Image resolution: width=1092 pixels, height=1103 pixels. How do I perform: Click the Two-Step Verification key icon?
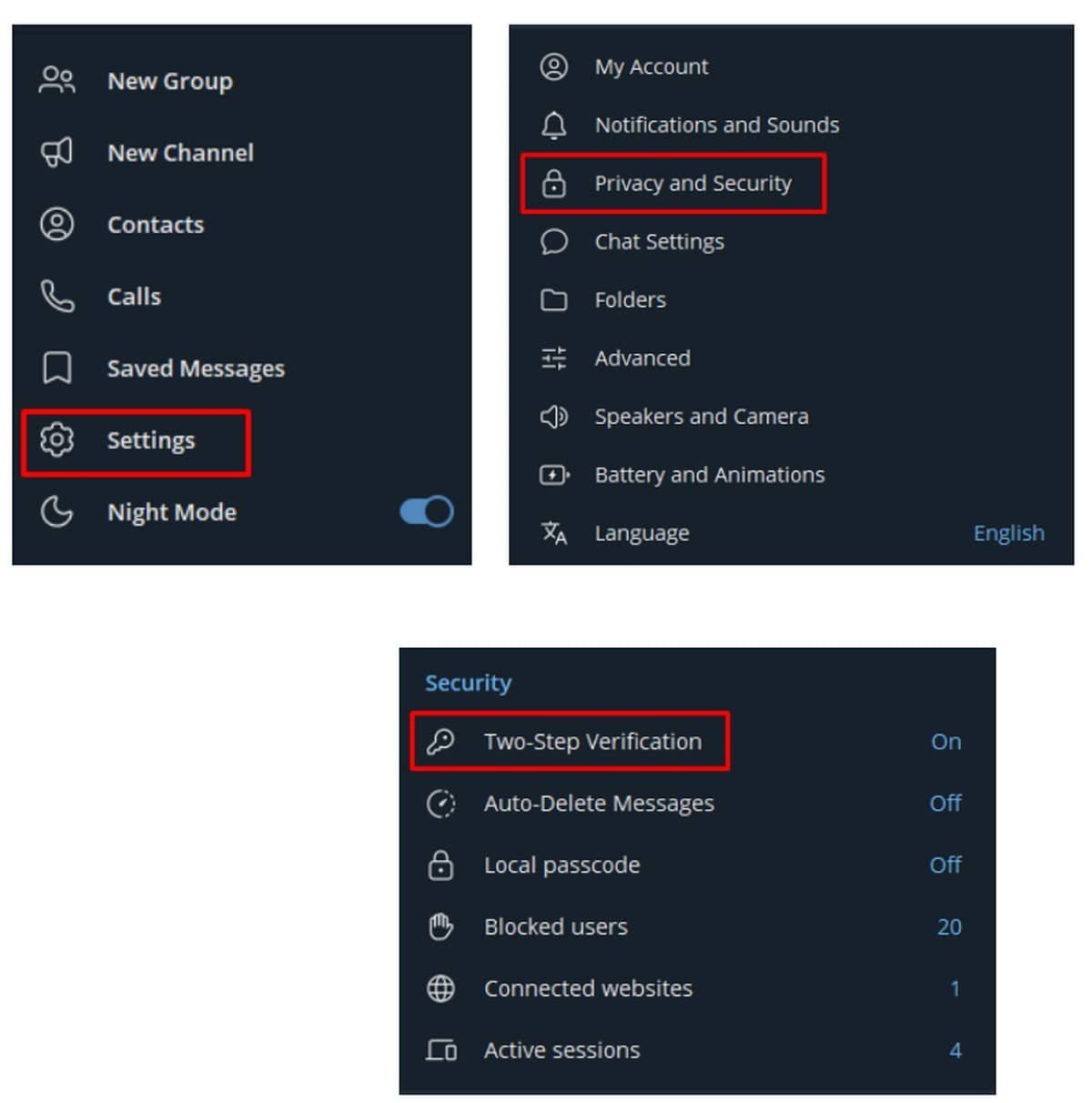[x=440, y=741]
